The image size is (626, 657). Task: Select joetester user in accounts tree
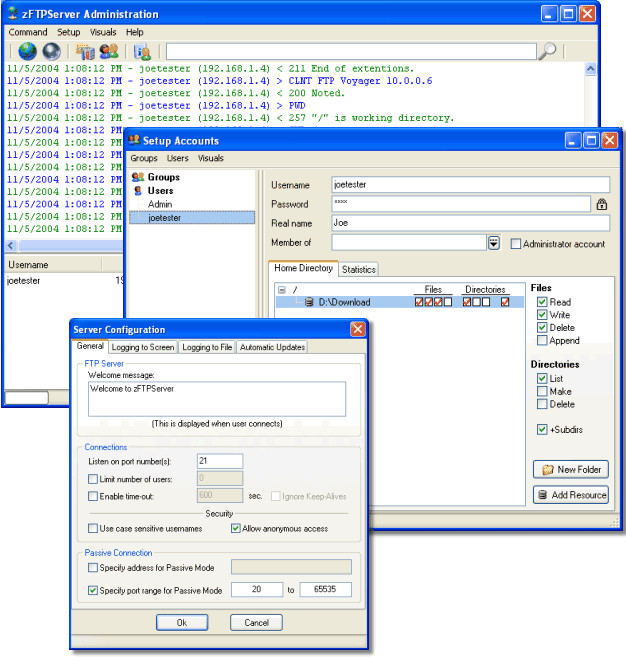(192, 217)
